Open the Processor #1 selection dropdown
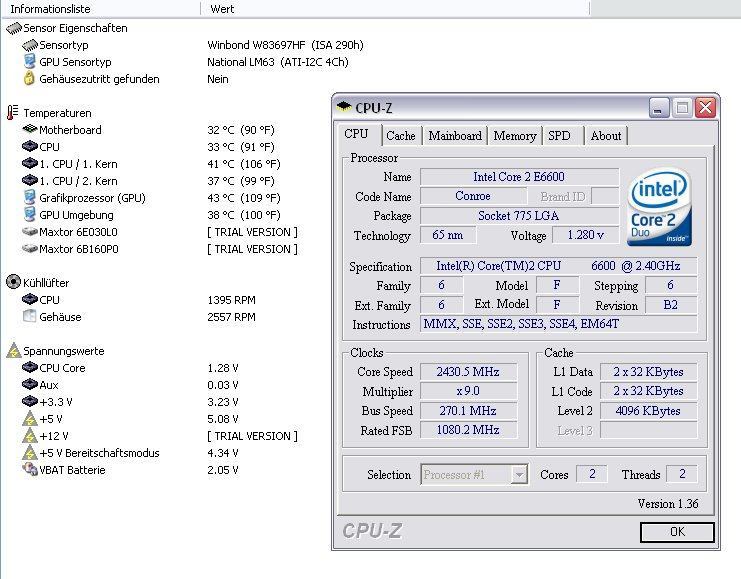741x579 pixels. (x=519, y=474)
